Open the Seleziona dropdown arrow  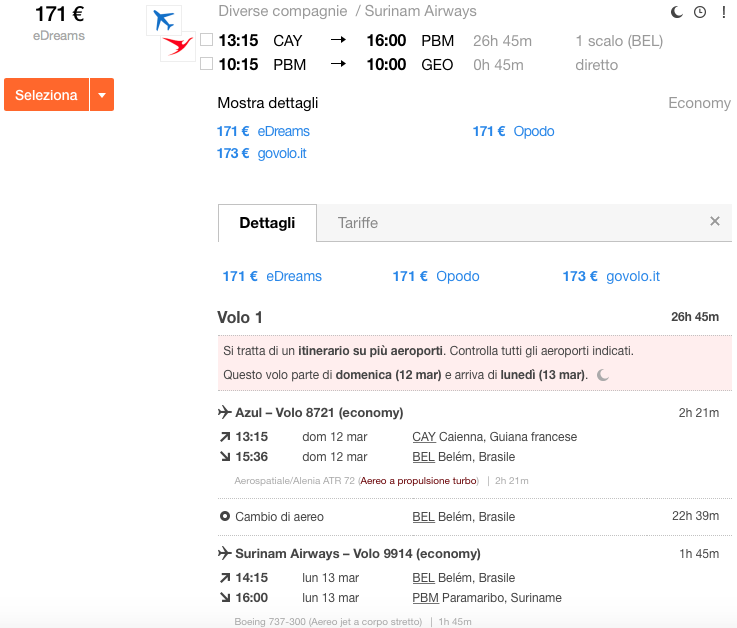pos(102,94)
